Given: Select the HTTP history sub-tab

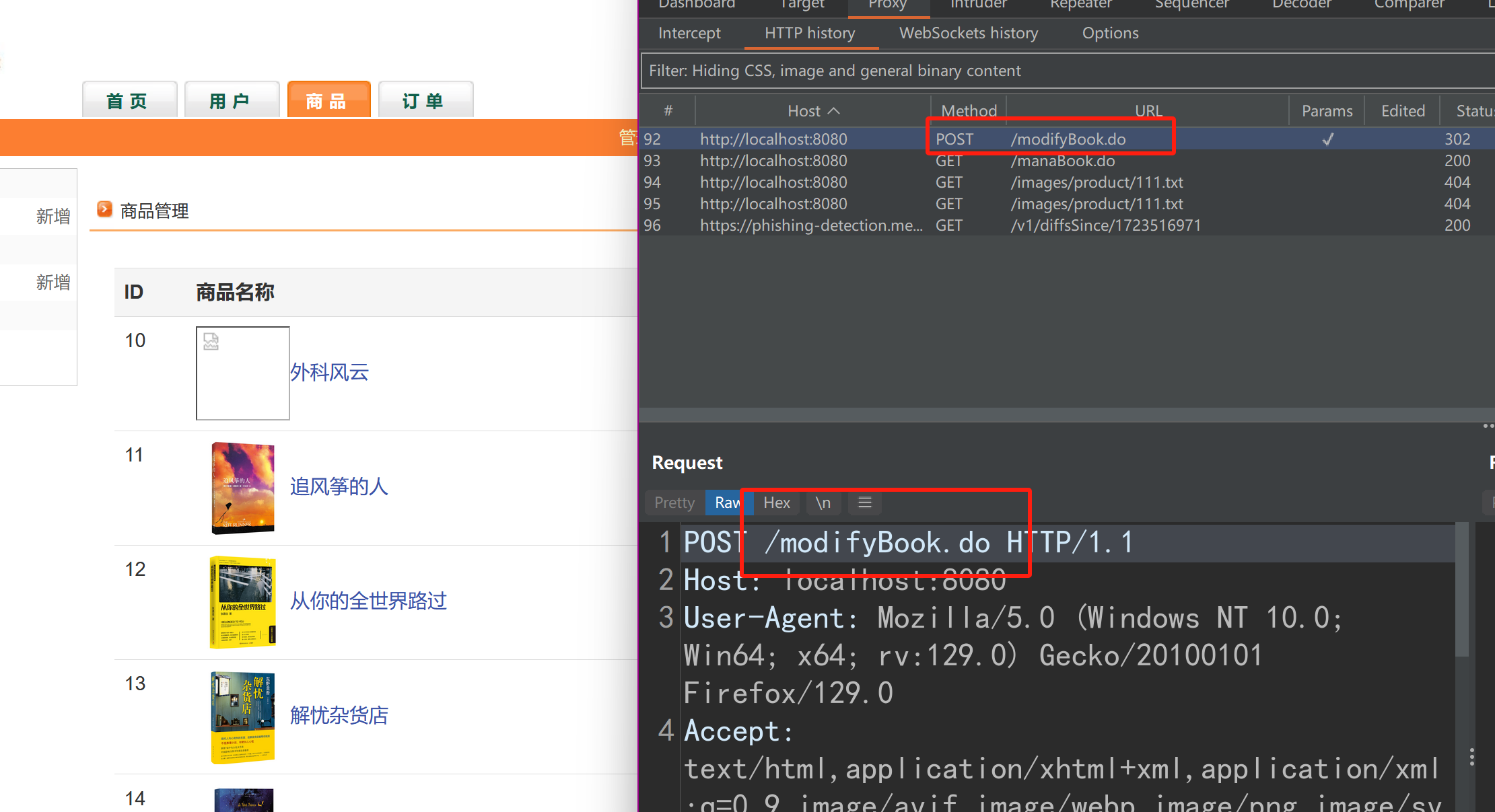Looking at the screenshot, I should pyautogui.click(x=810, y=33).
